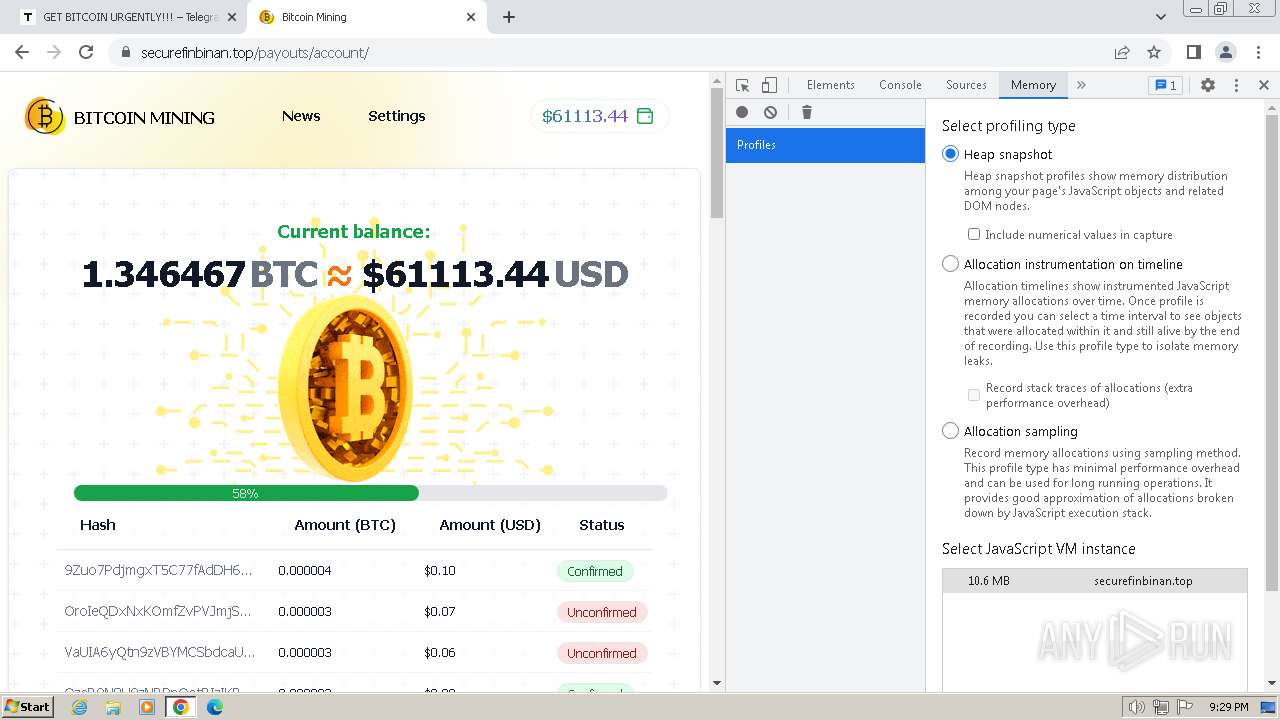Viewport: 1280px width, 720px height.
Task: Open the News page link
Action: click(x=301, y=116)
